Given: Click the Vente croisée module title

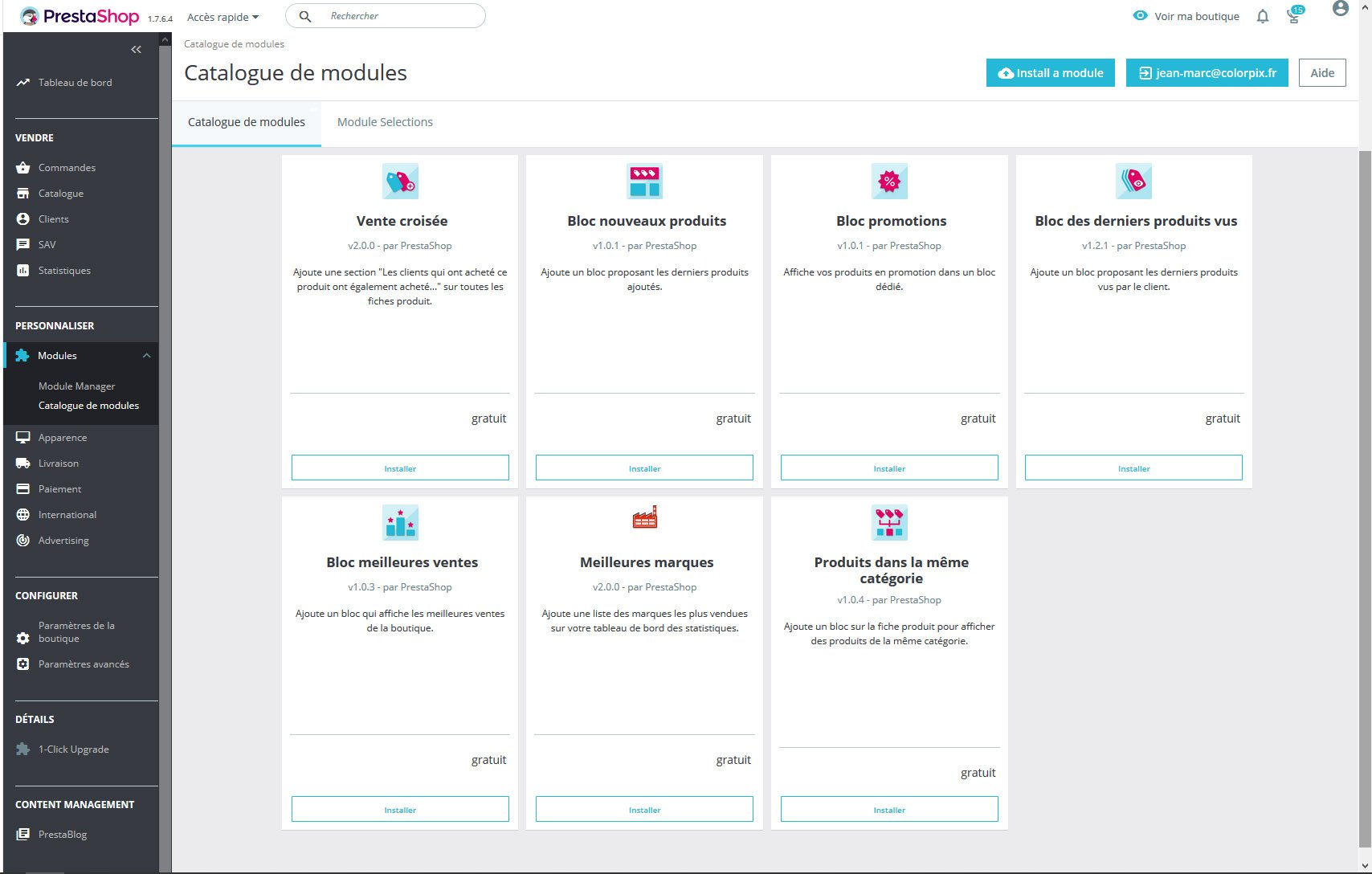Looking at the screenshot, I should [x=402, y=221].
